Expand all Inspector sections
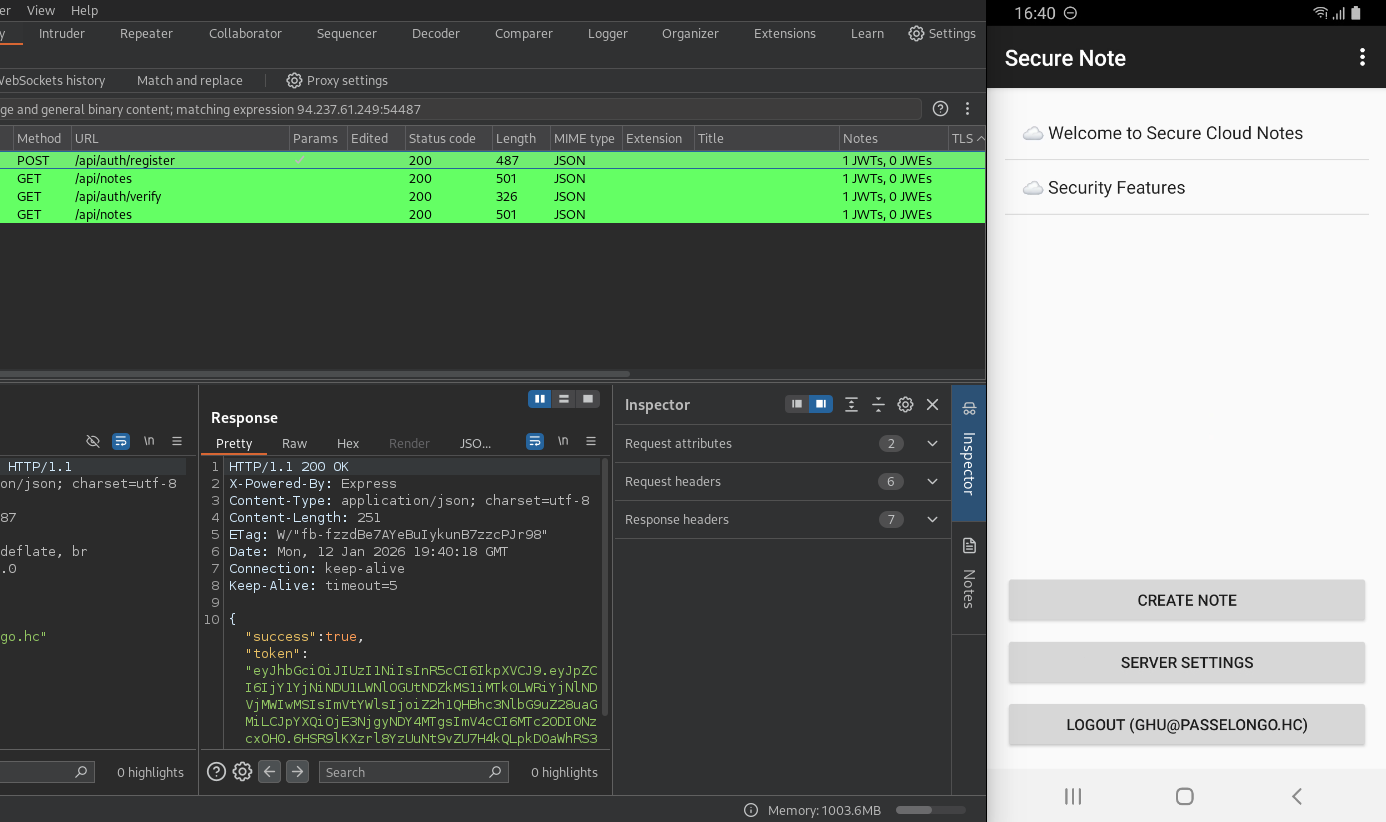 pos(851,405)
